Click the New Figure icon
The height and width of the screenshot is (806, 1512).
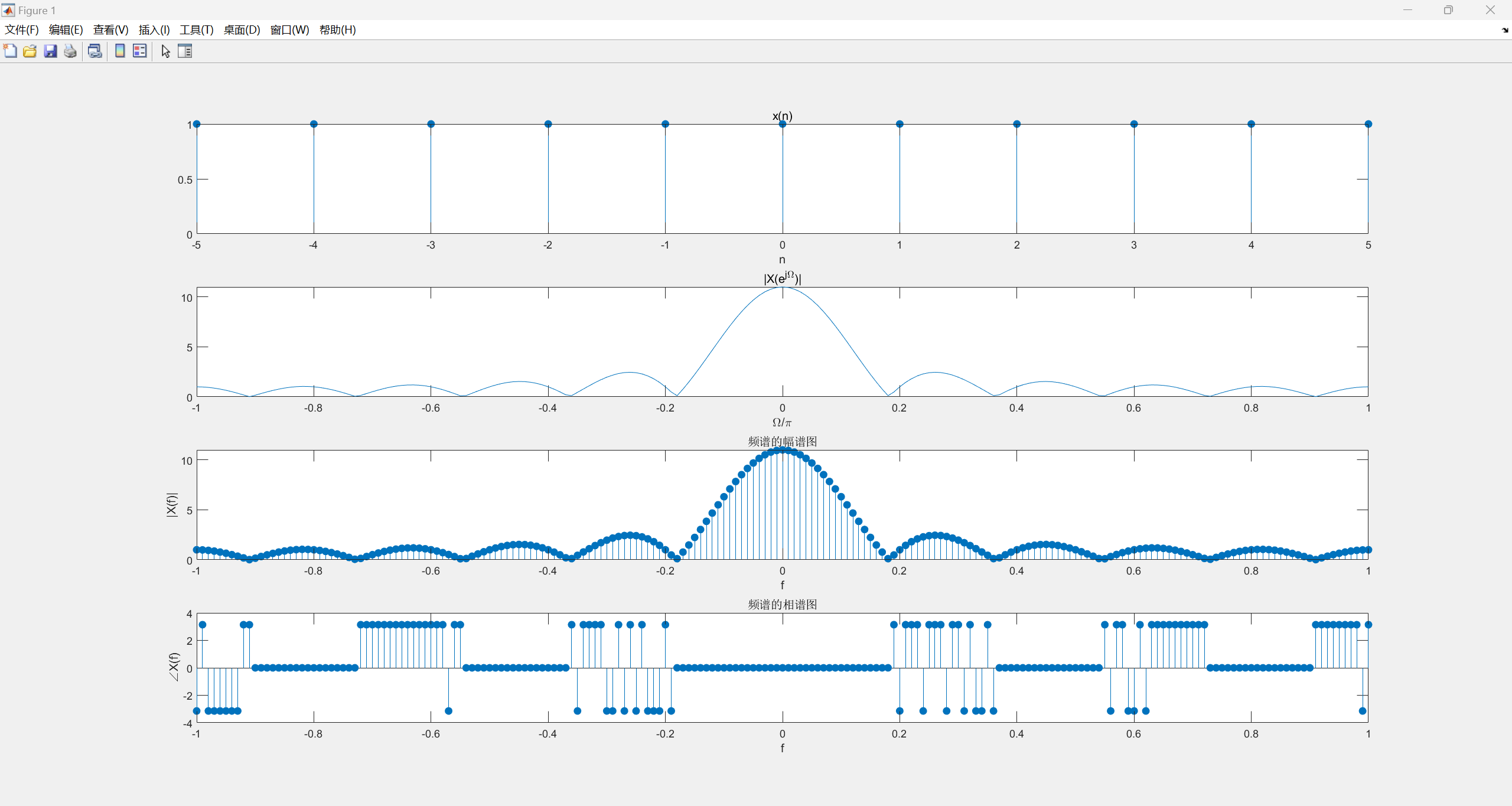(10, 51)
